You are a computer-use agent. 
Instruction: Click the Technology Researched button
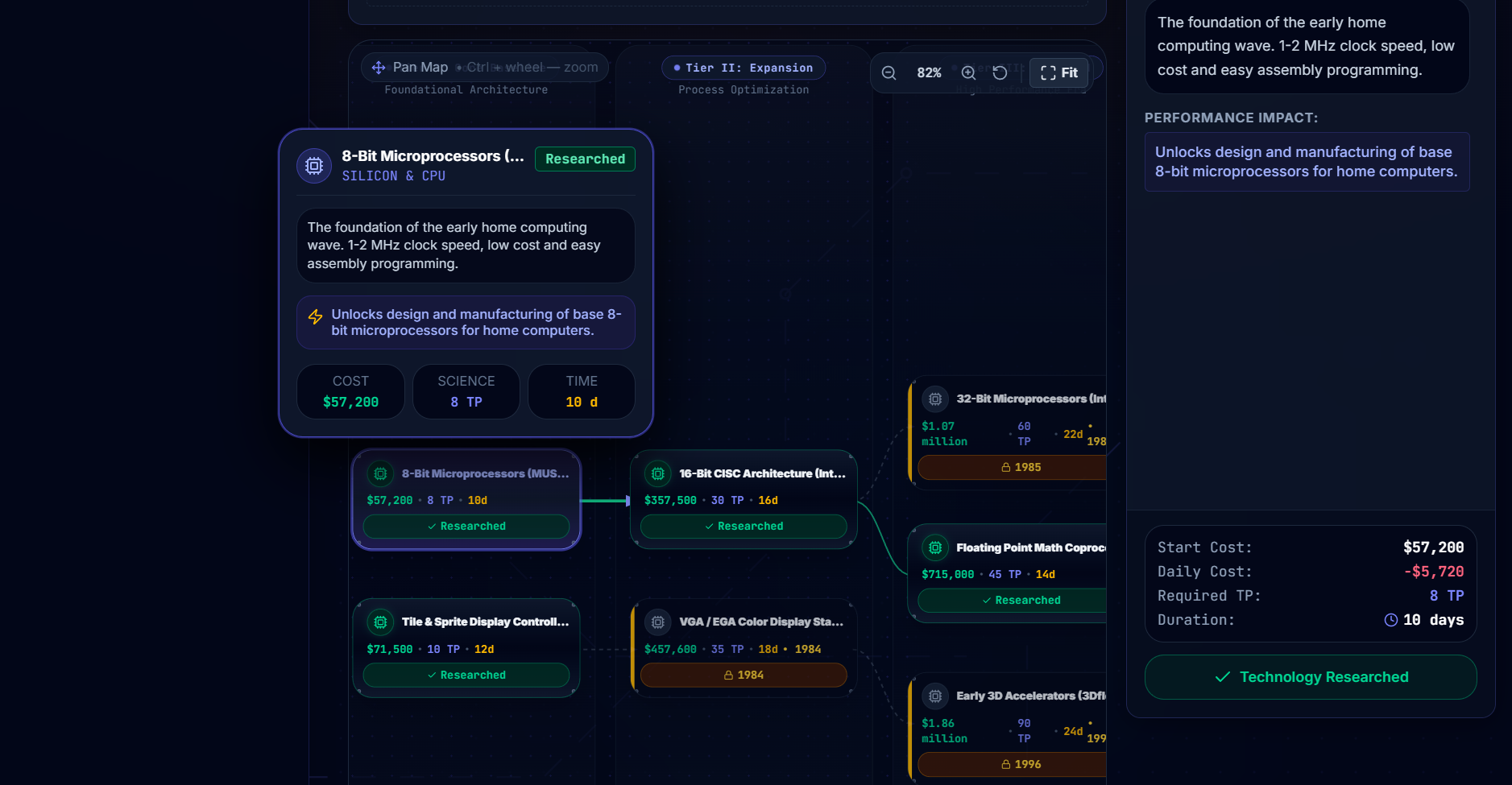point(1311,677)
